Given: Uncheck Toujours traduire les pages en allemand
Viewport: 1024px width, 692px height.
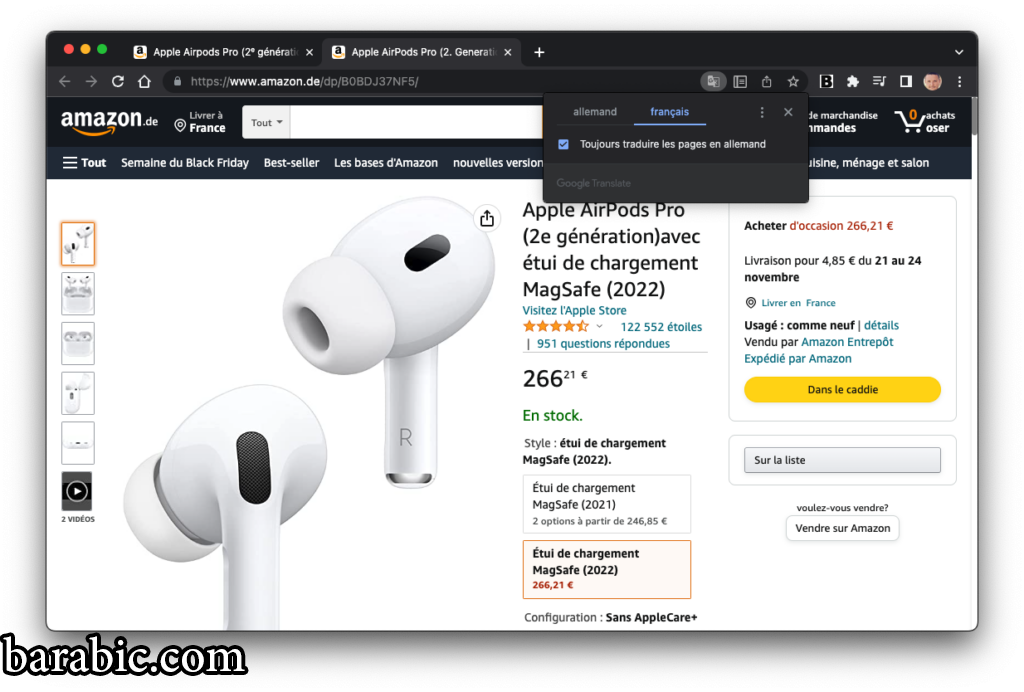Looking at the screenshot, I should click(x=564, y=144).
